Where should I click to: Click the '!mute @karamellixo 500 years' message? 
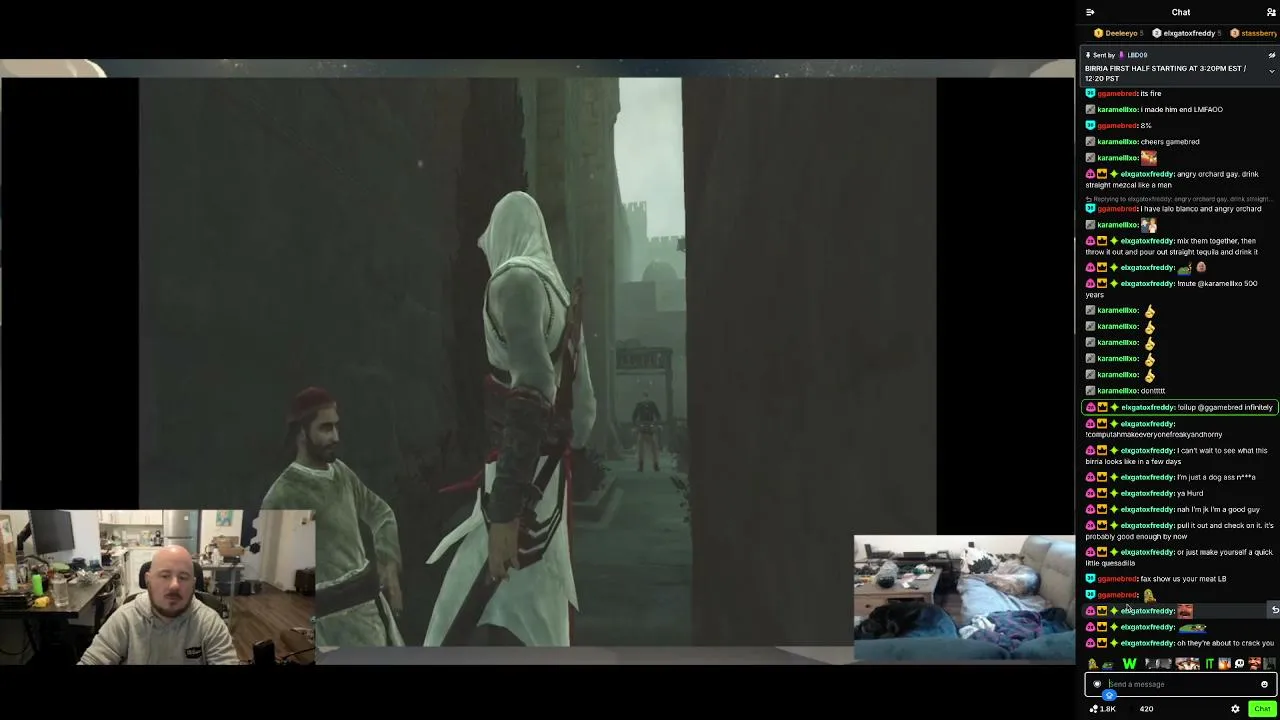pyautogui.click(x=1171, y=289)
